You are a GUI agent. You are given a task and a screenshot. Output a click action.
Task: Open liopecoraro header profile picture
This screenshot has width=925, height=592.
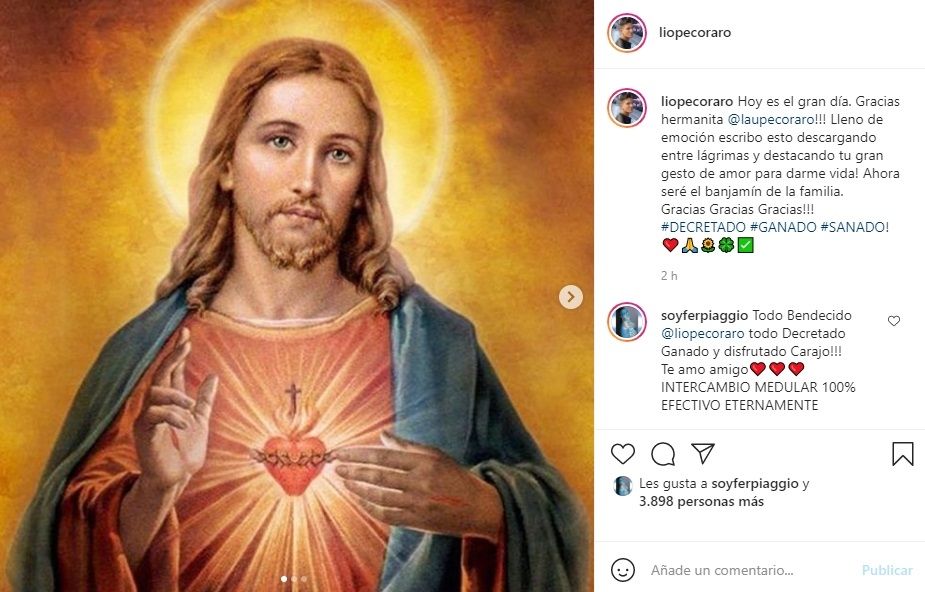pyautogui.click(x=627, y=32)
